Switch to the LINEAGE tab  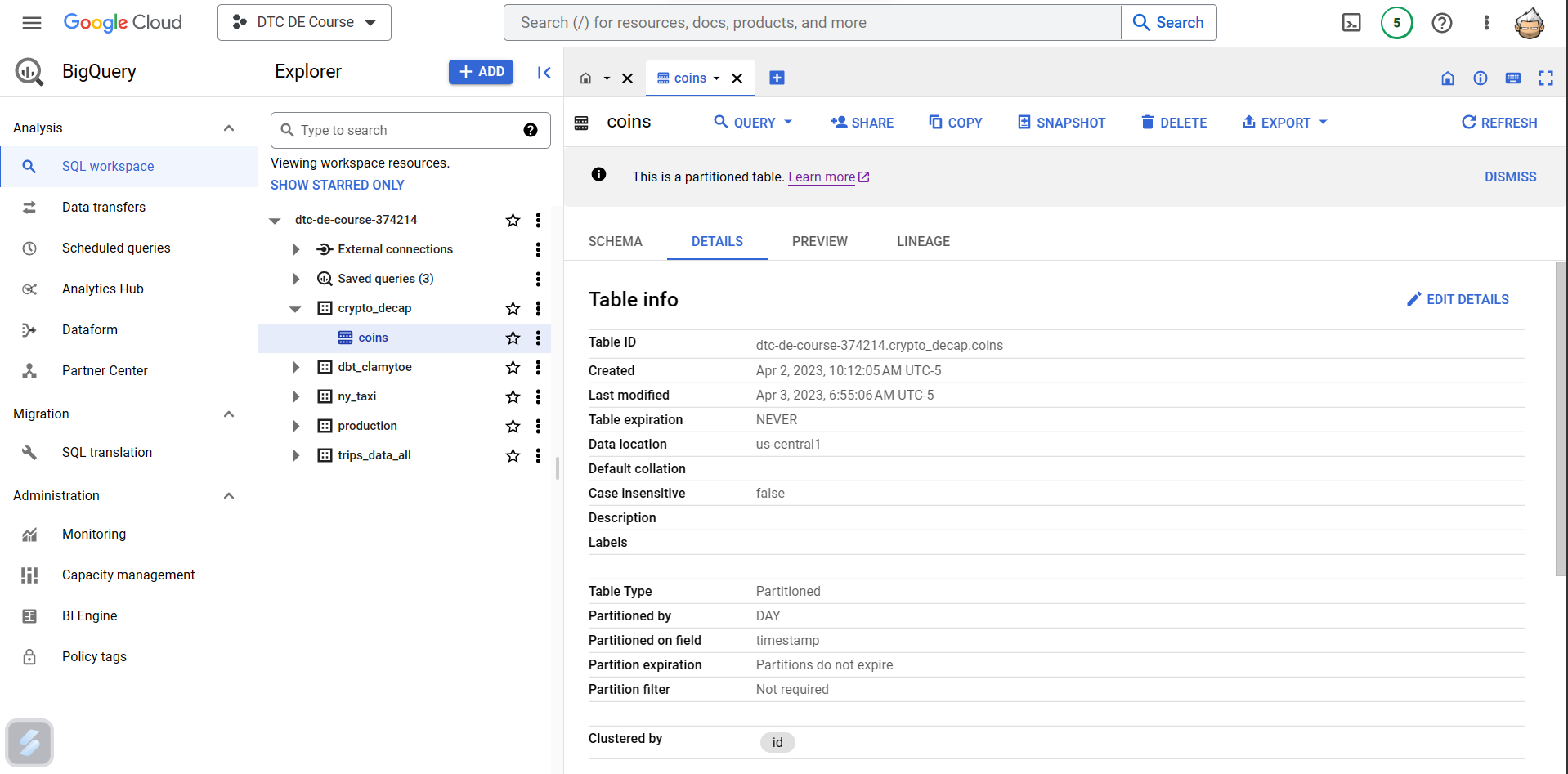[923, 241]
